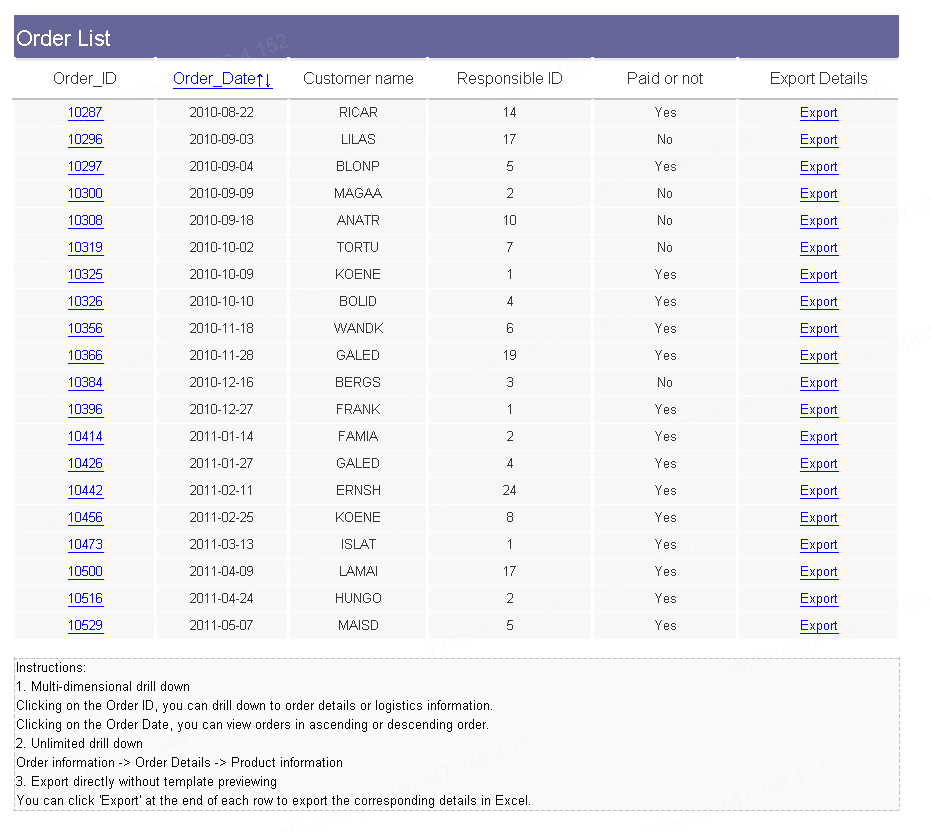Viewport: 931px width, 832px height.
Task: View order 10500 details
Action: [85, 571]
